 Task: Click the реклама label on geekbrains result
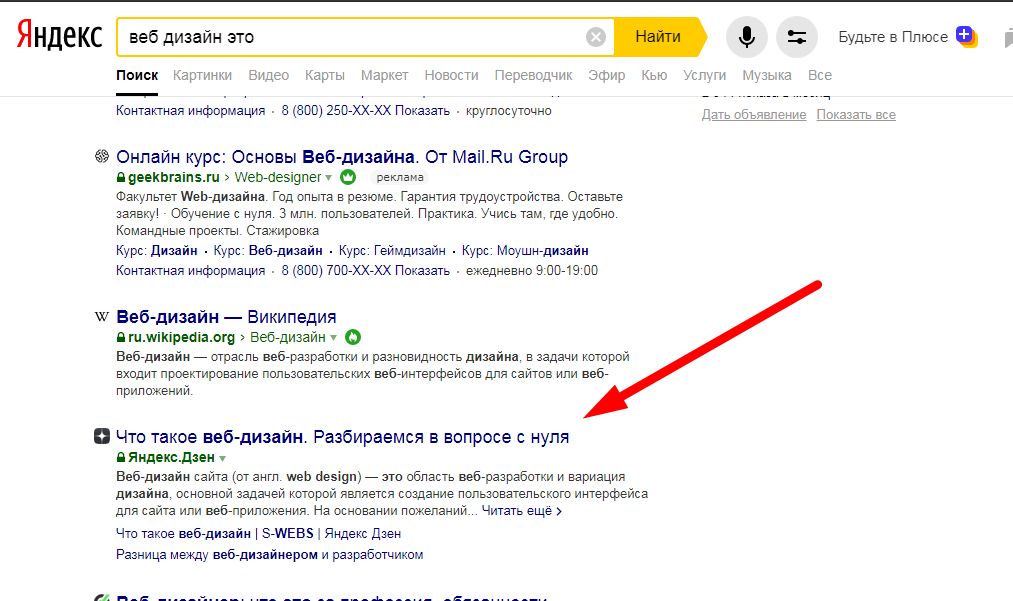(x=400, y=177)
